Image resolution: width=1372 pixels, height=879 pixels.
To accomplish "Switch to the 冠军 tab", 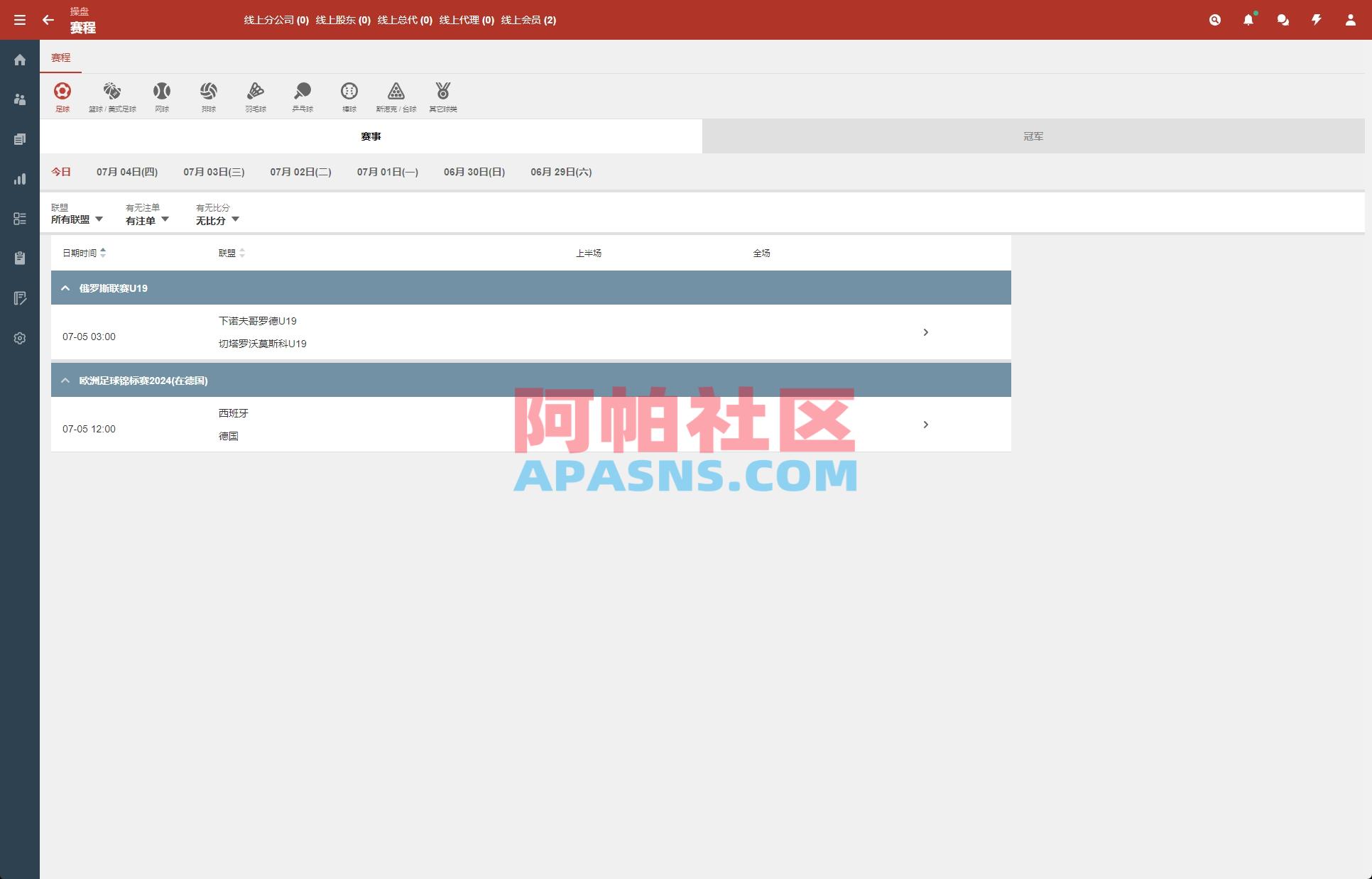I will [1034, 136].
